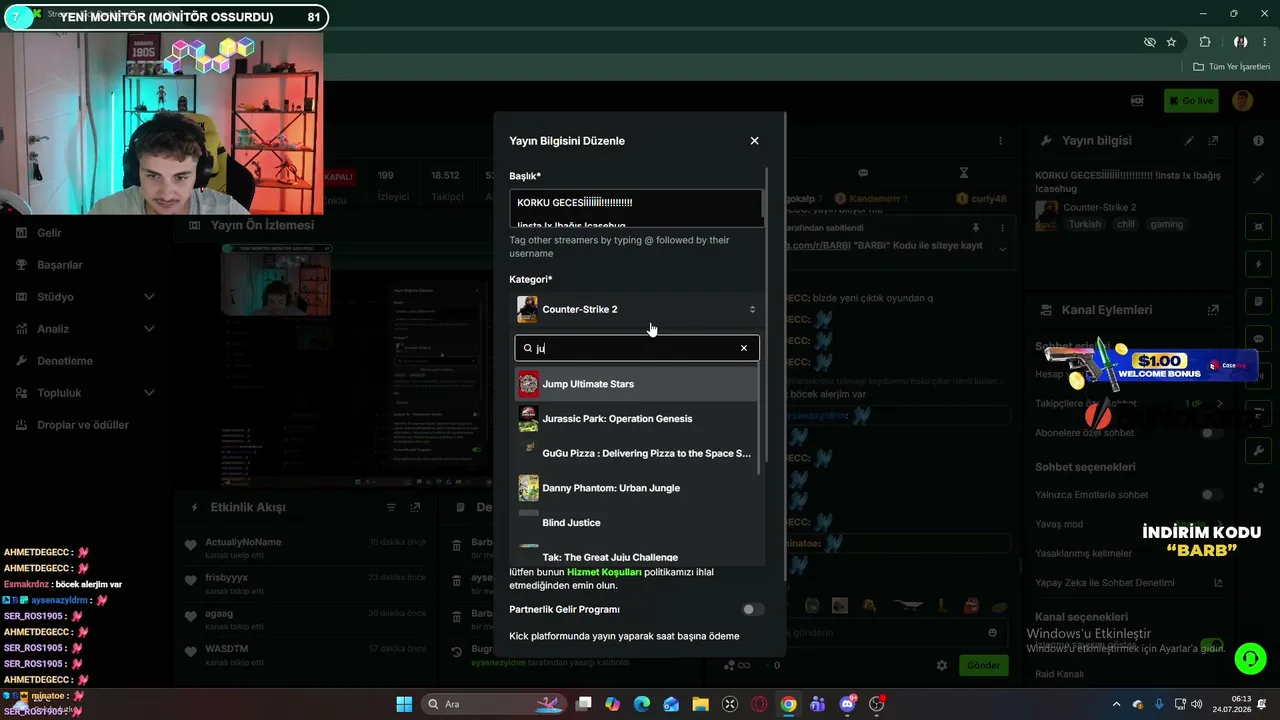This screenshot has height=720, width=1280.
Task: Open the browser Extensions puzzle icon
Action: (x=1205, y=42)
